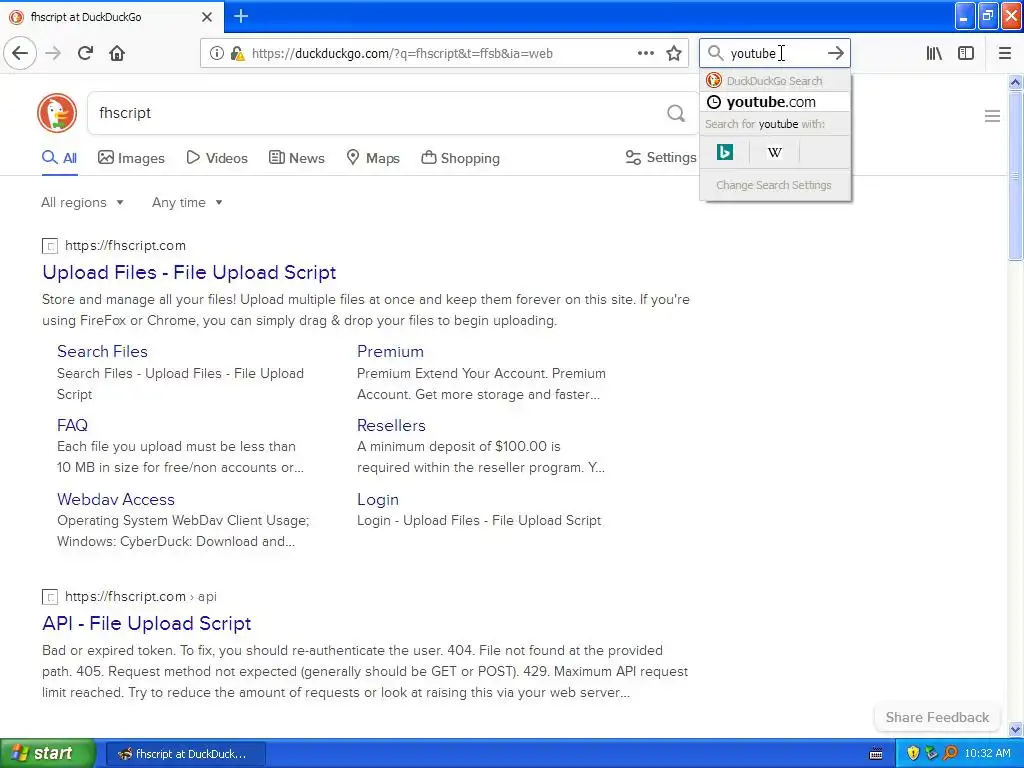Image resolution: width=1024 pixels, height=768 pixels.
Task: Search youtube with Wikipedia engine
Action: pos(775,152)
